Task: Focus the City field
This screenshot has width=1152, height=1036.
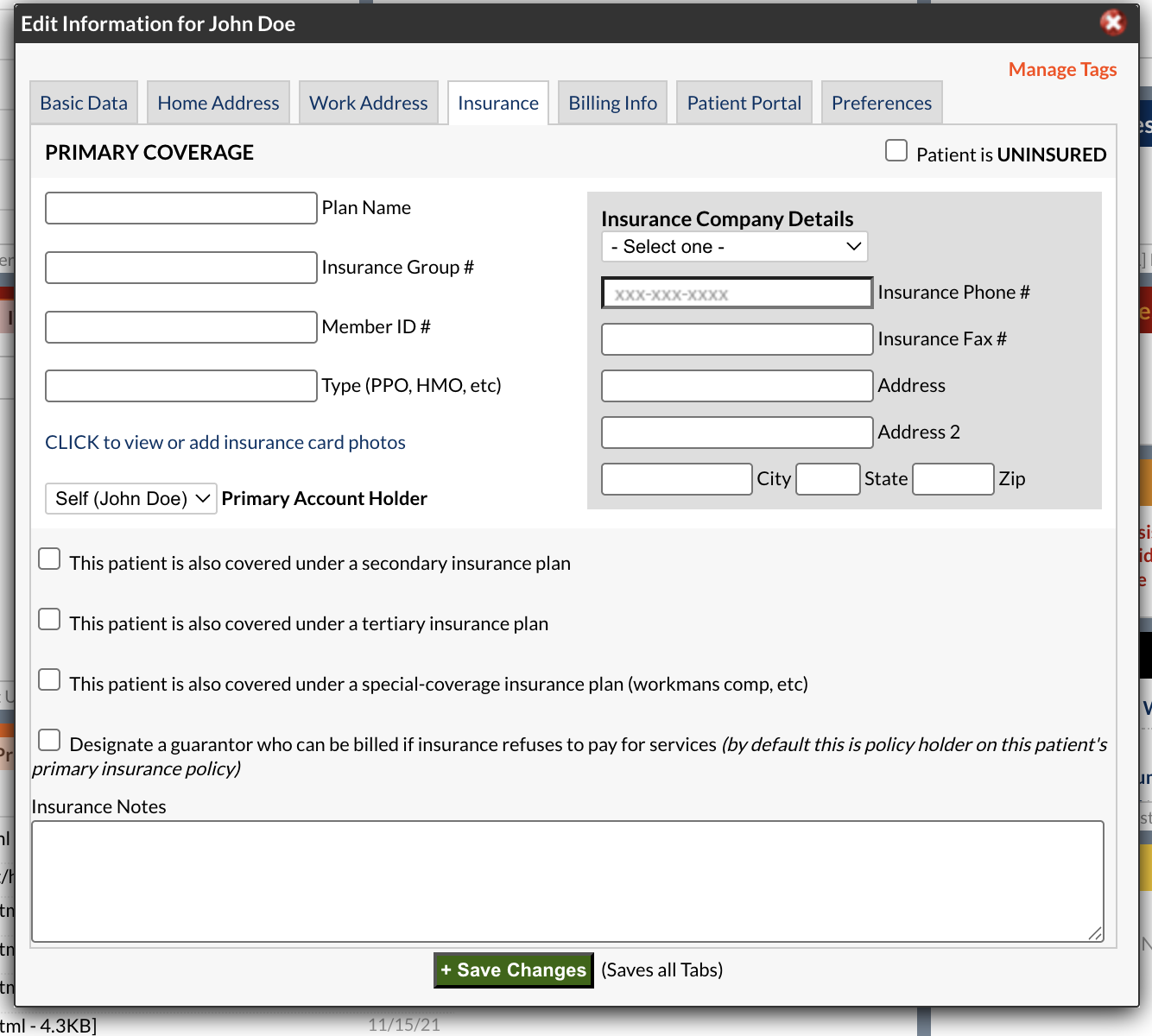Action: [x=677, y=479]
